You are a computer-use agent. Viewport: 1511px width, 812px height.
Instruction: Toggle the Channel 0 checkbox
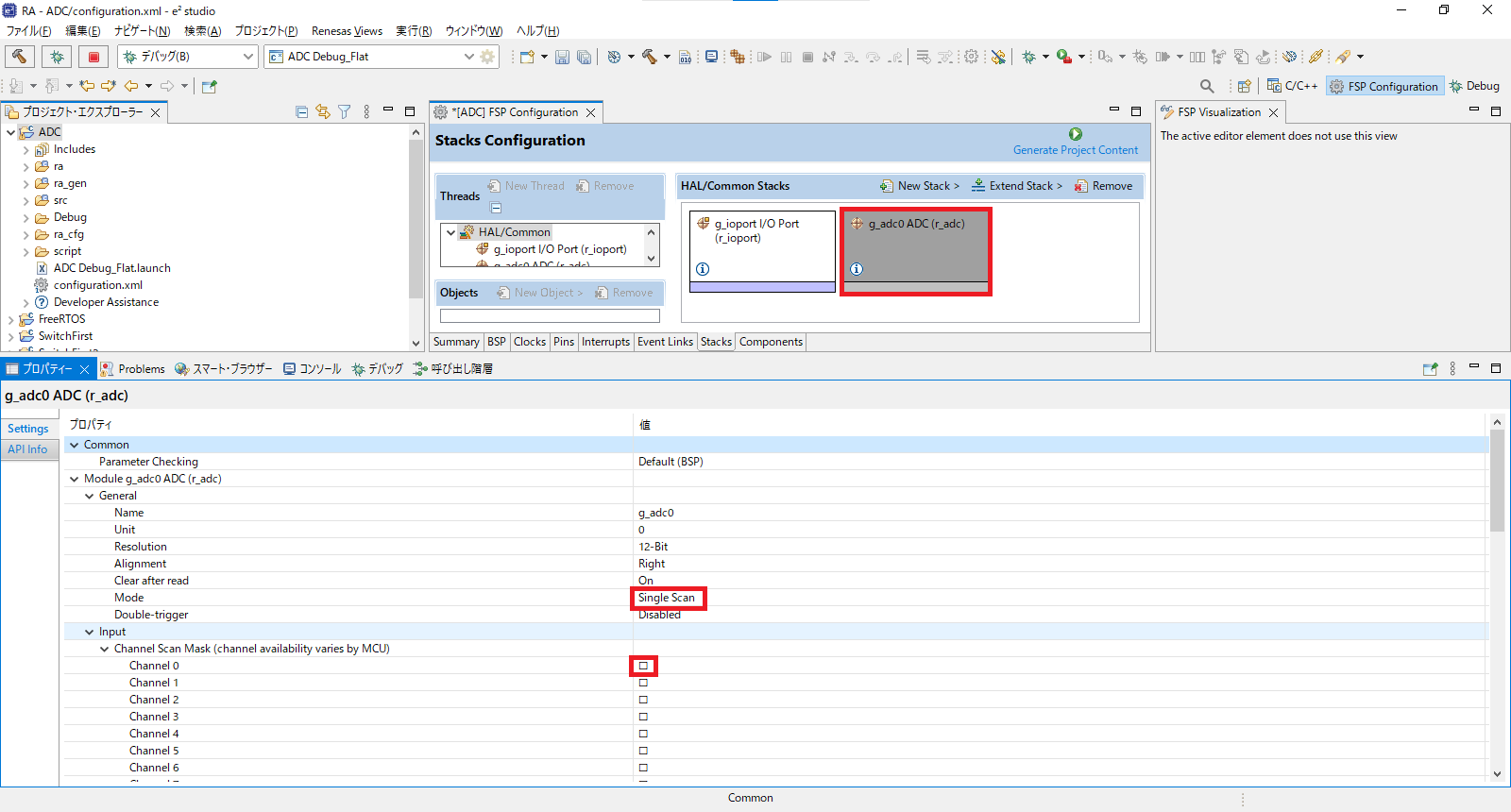pos(643,666)
